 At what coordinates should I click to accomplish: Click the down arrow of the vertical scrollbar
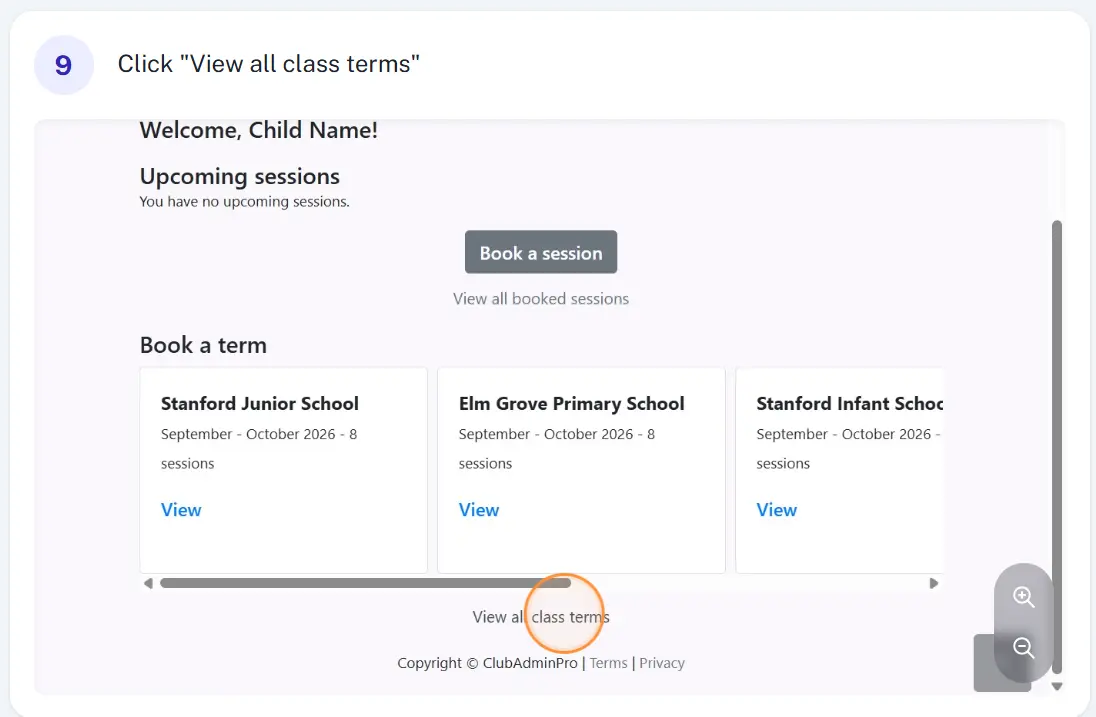click(x=1057, y=686)
